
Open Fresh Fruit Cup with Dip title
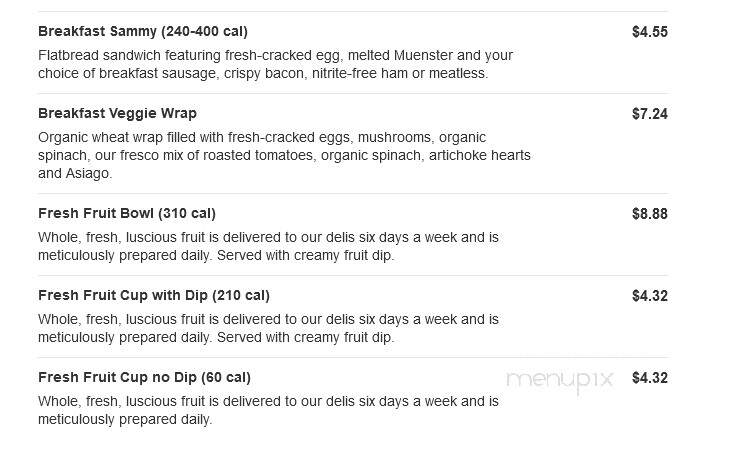point(154,296)
